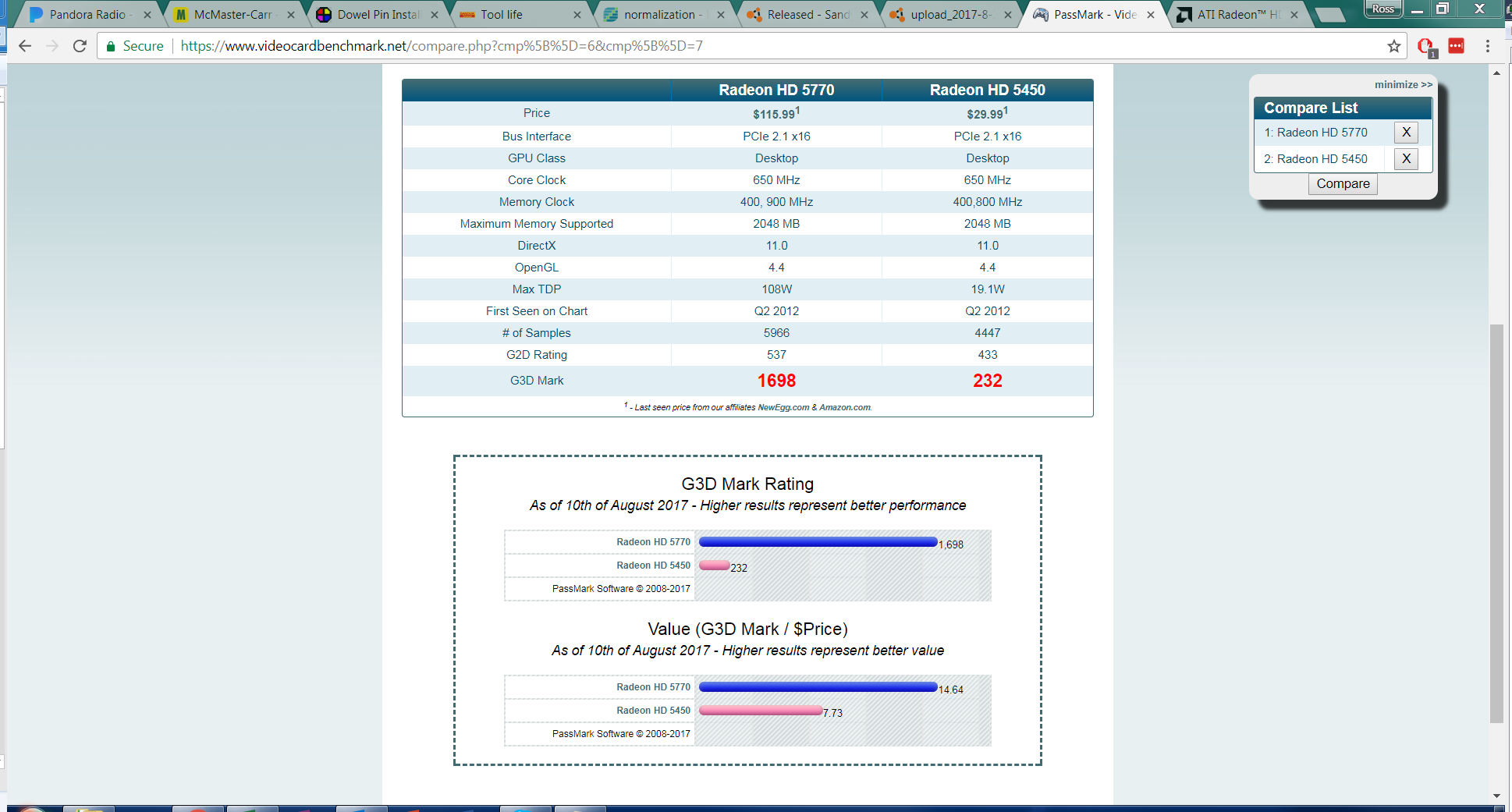Screen dimensions: 1512x812
Task: Switch to the ATI Radeon tab
Action: click(x=1237, y=15)
